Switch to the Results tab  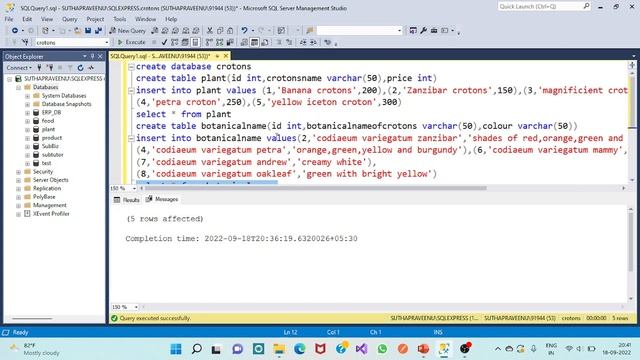click(x=127, y=200)
